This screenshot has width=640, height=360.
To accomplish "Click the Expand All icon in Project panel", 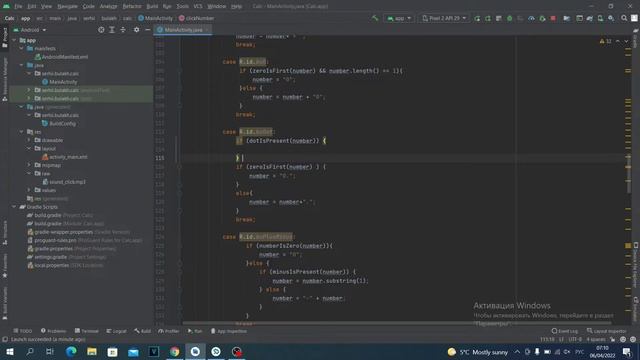I will click(112, 30).
